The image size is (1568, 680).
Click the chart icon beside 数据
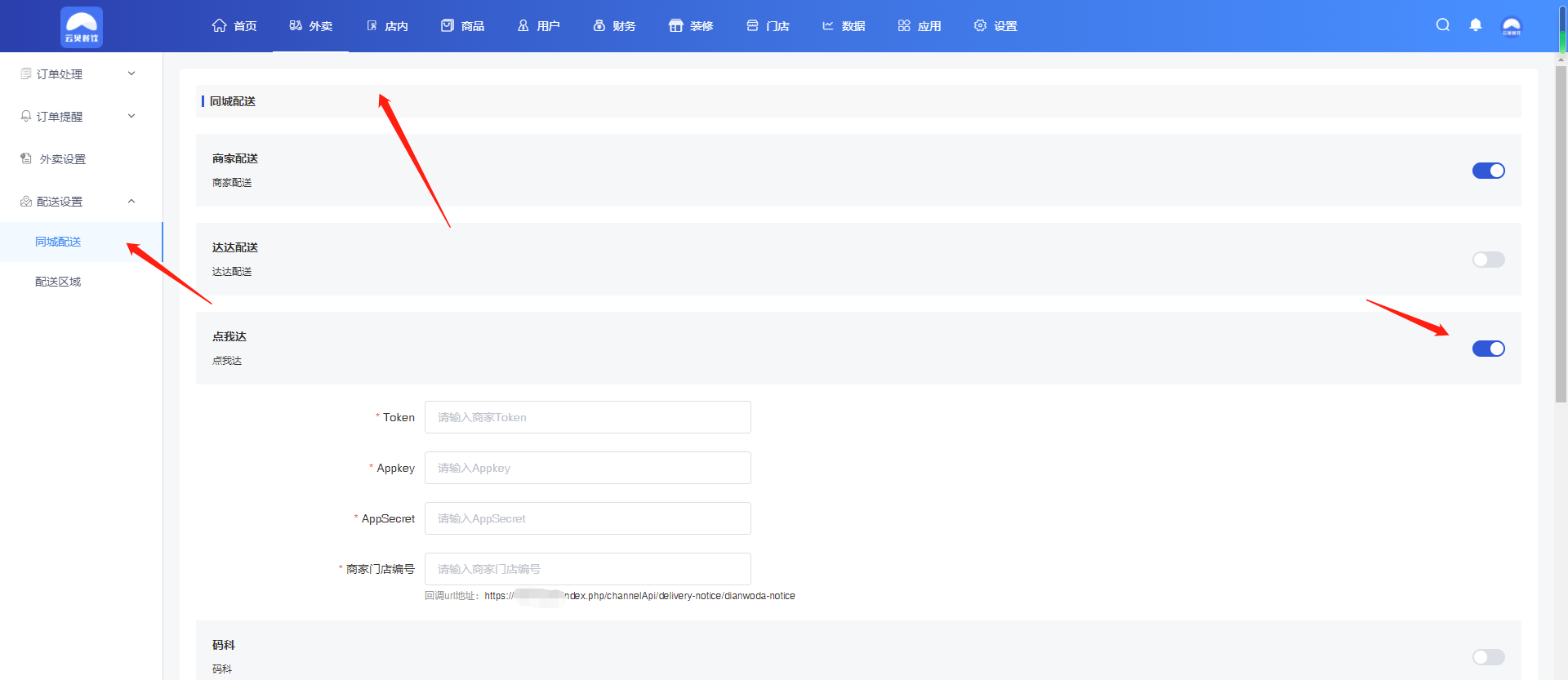[828, 25]
